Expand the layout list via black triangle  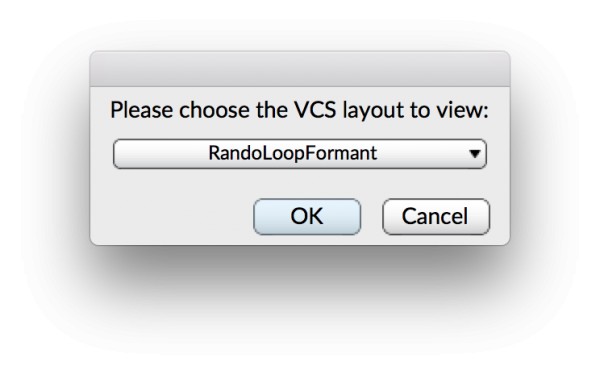[474, 154]
